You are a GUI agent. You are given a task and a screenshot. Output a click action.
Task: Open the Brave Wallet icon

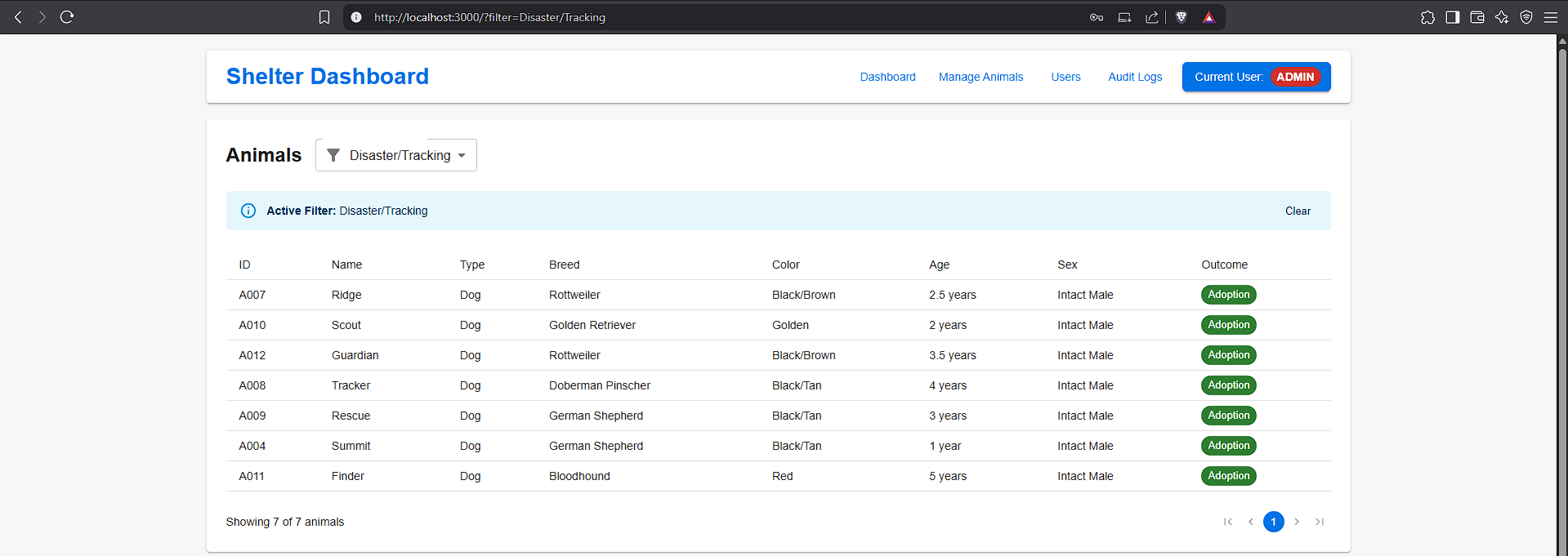click(1477, 17)
